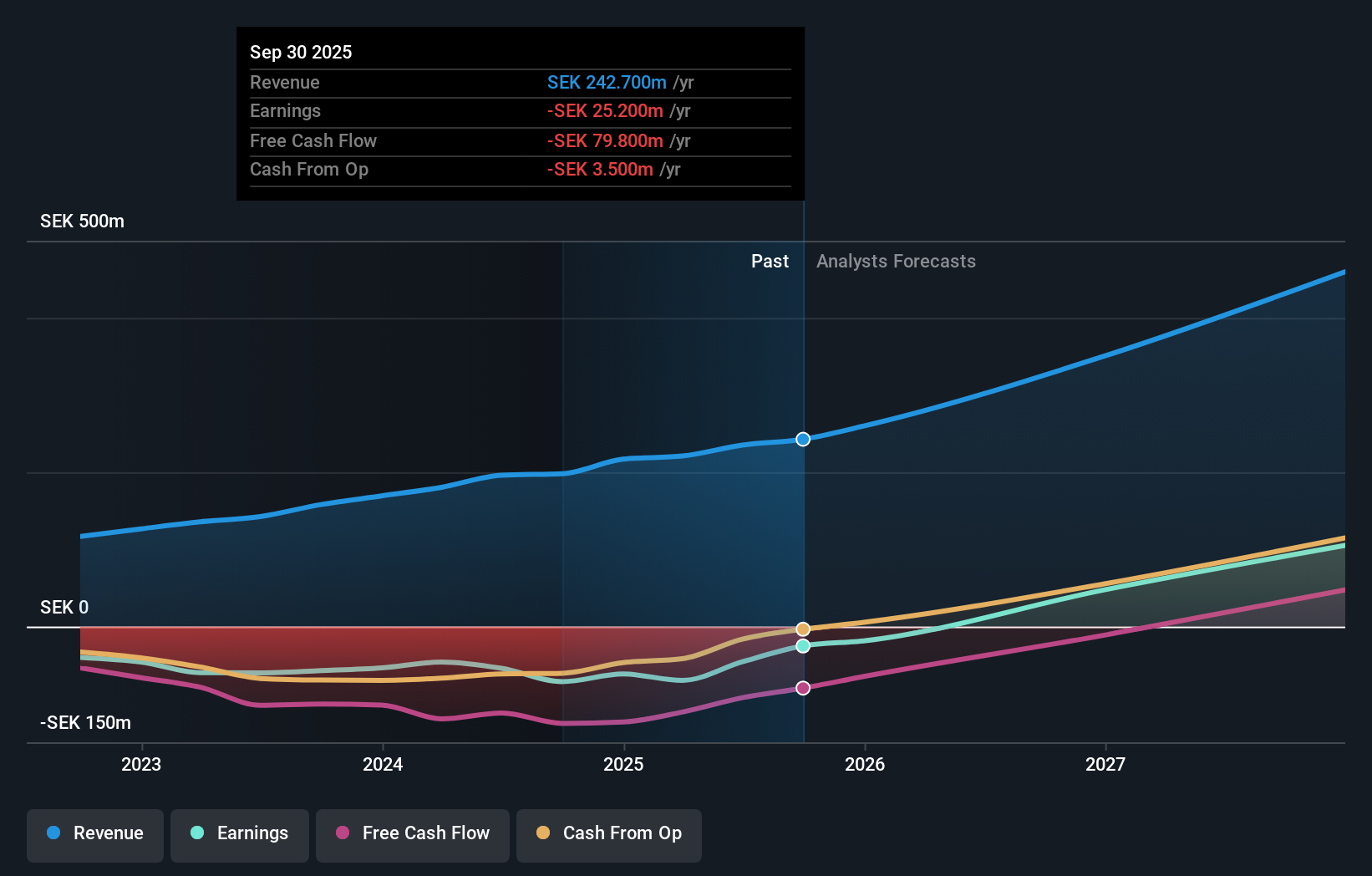Click the blue dot in the Revenue legend
1372x876 pixels.
click(52, 833)
